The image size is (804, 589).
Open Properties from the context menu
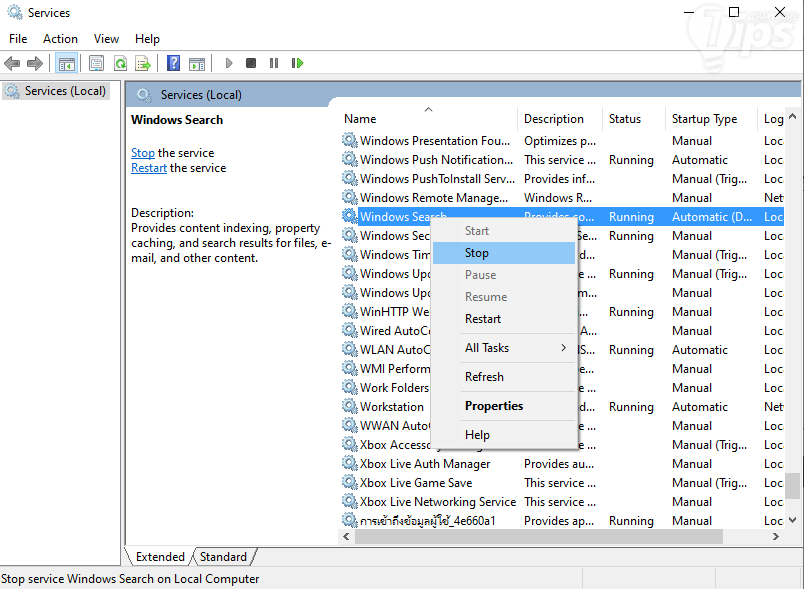click(x=494, y=406)
